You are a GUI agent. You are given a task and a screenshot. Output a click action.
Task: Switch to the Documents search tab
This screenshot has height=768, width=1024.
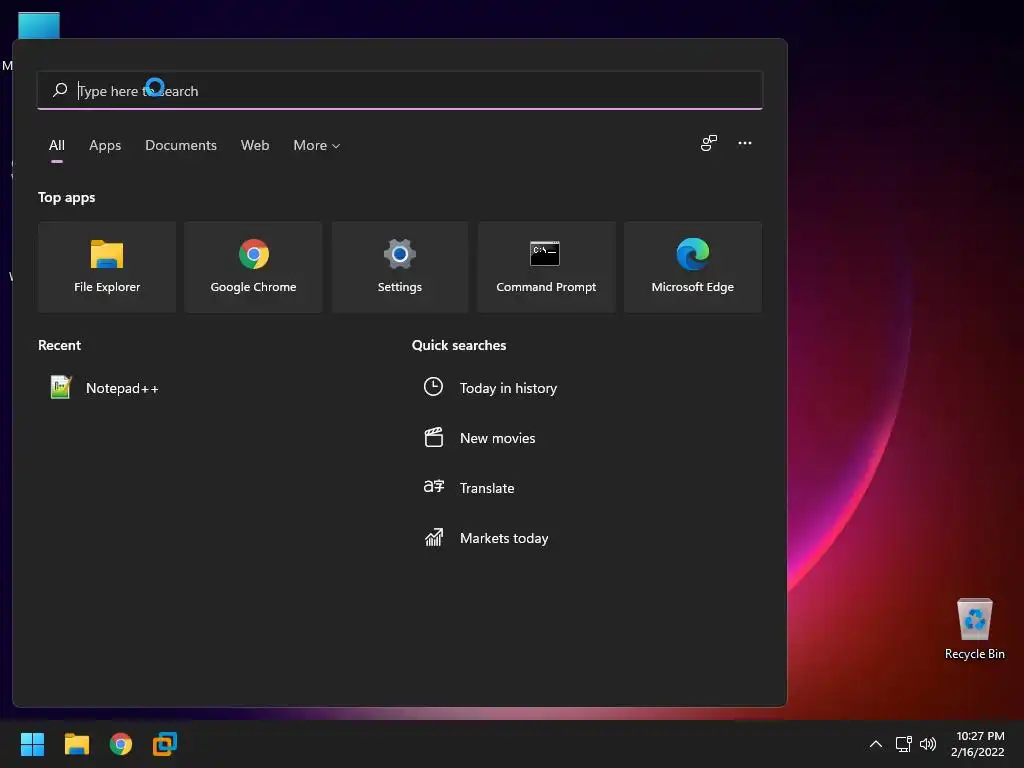point(181,146)
